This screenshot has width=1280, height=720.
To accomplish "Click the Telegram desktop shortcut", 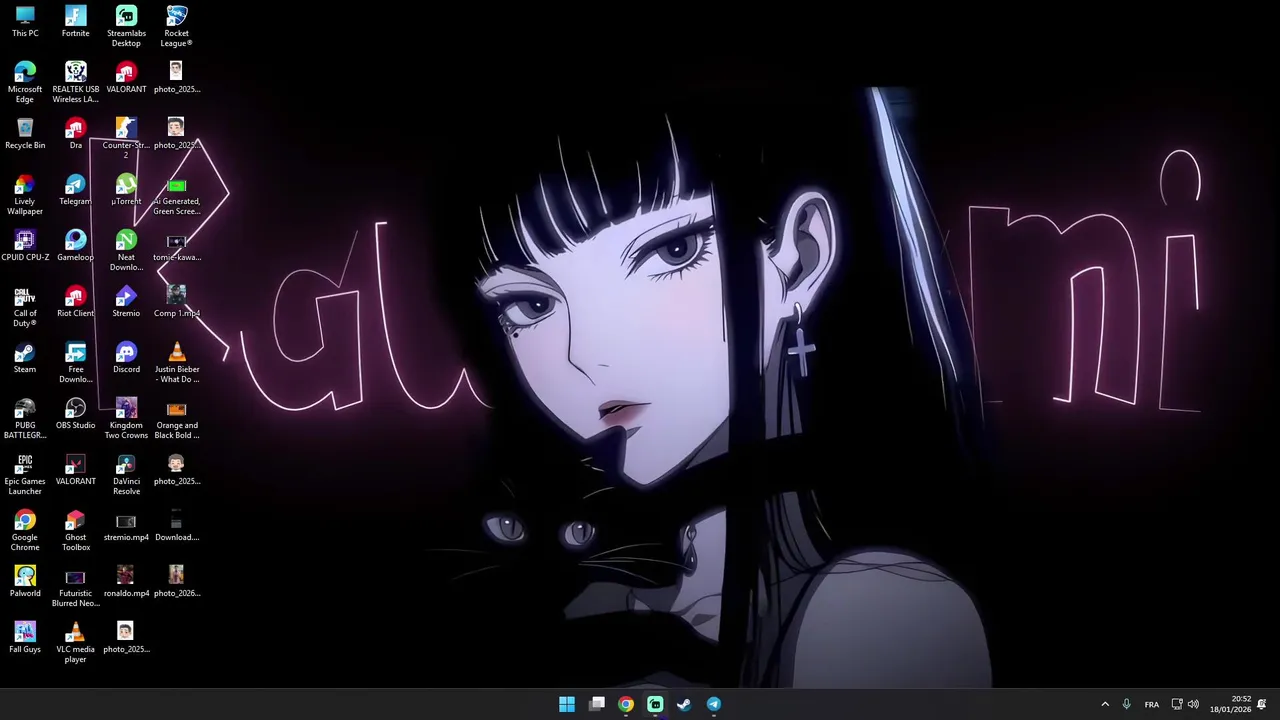I will click(75, 190).
